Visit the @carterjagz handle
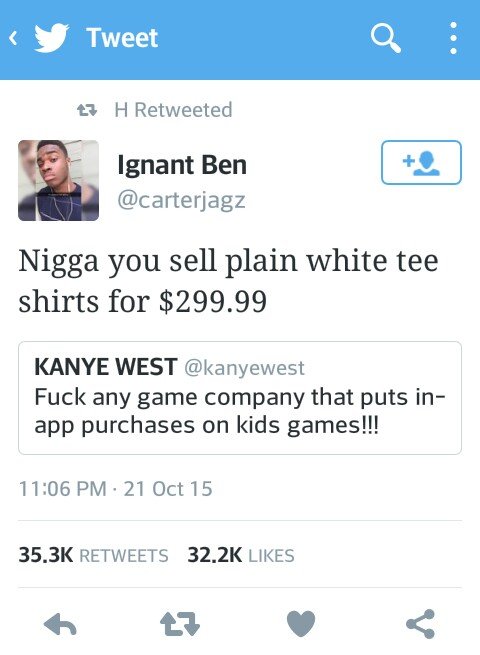The width and height of the screenshot is (480, 655). [x=181, y=200]
